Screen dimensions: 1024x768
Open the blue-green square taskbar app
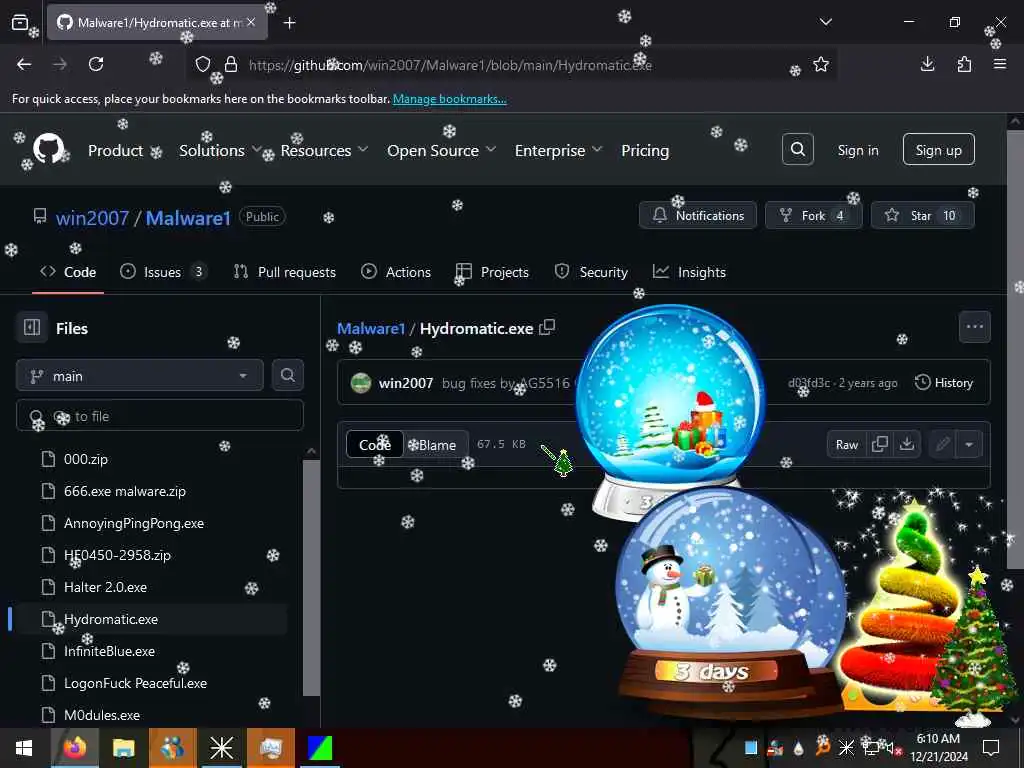319,748
